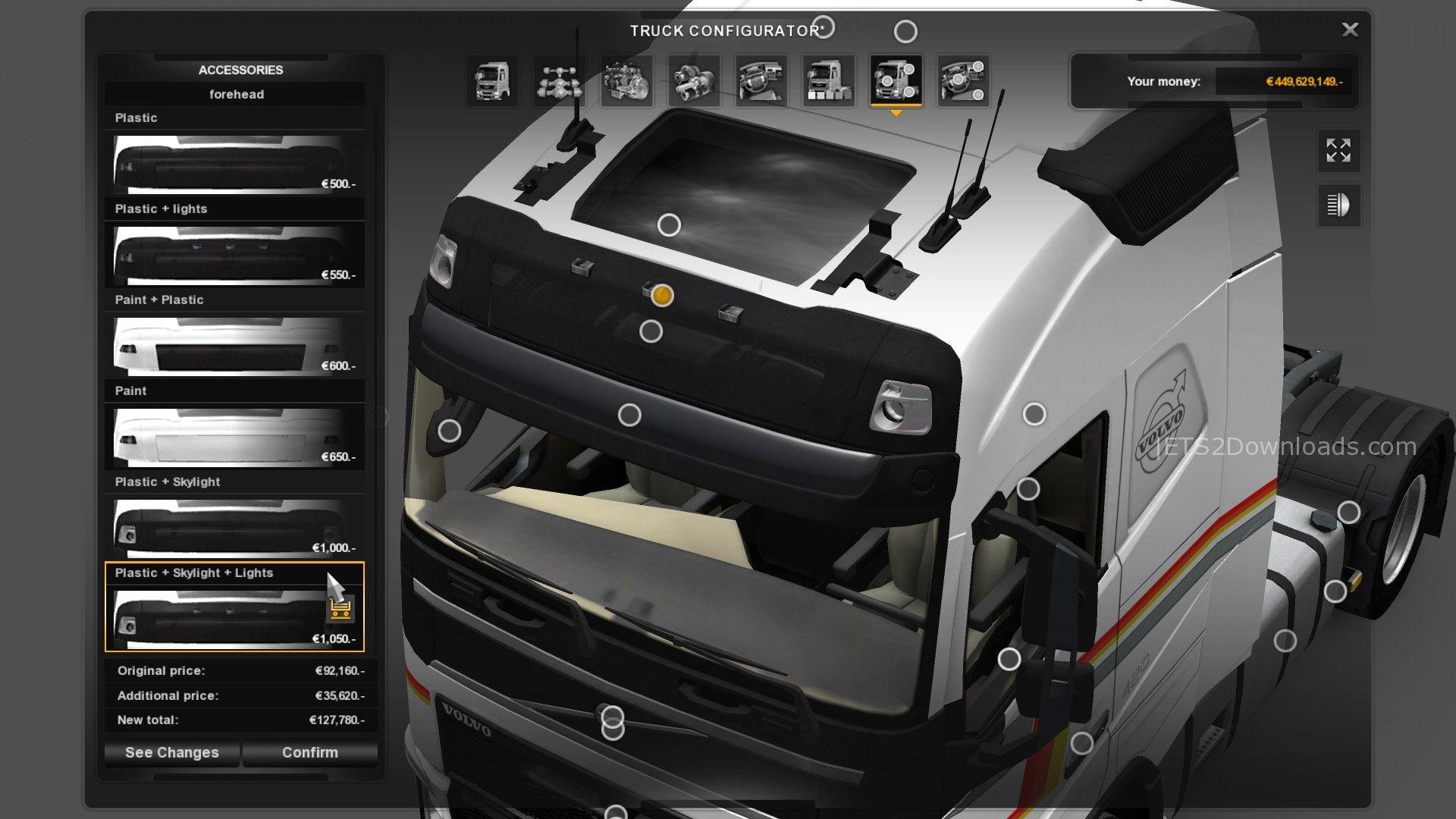Toggle the truck headlights icon
This screenshot has height=819, width=1456.
tap(1338, 205)
